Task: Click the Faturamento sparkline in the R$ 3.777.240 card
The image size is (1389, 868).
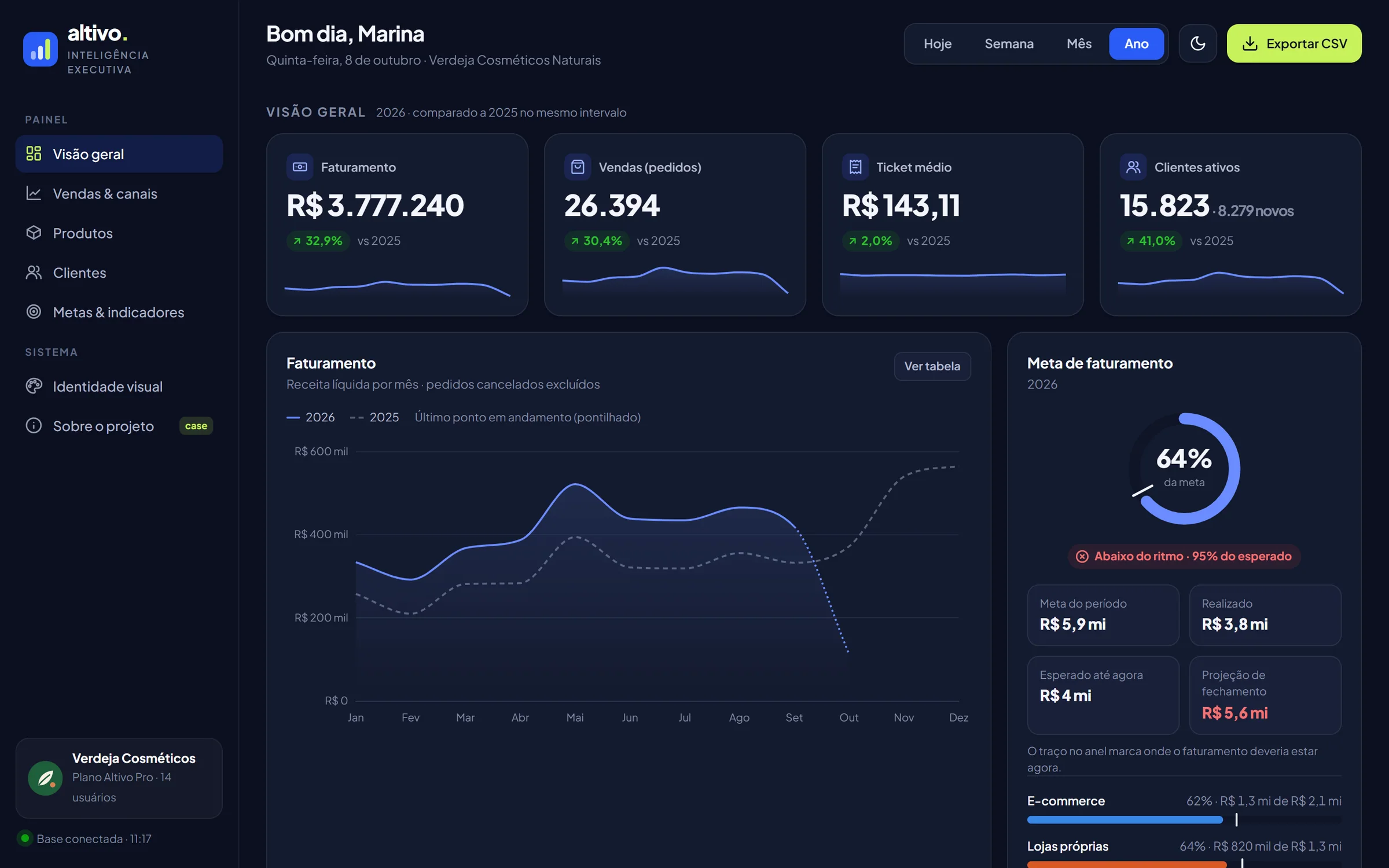Action: 397,288
